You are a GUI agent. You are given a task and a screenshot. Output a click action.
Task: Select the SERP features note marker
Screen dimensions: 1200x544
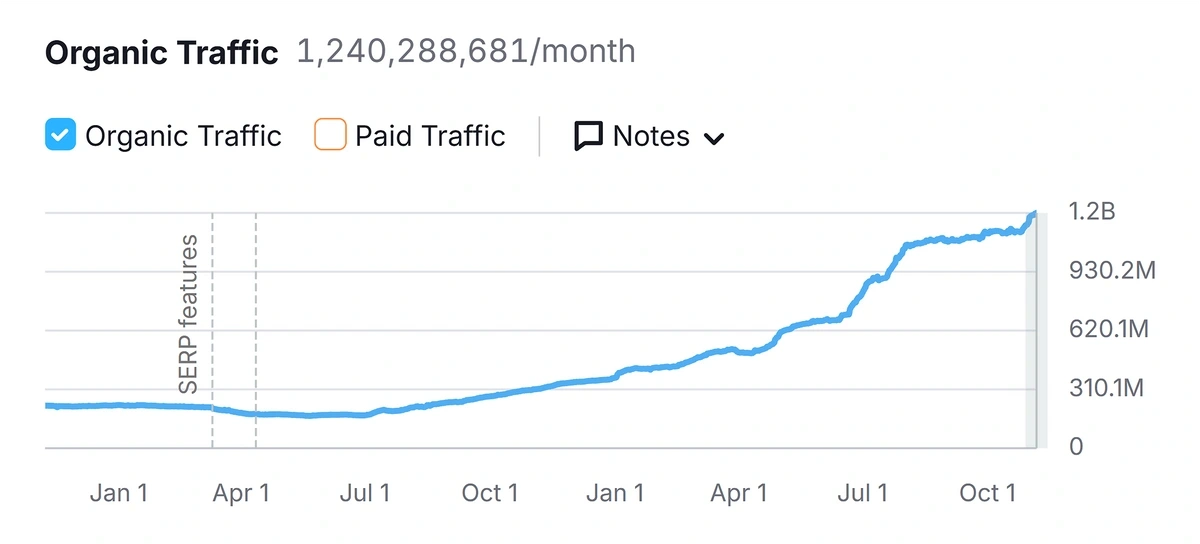point(188,314)
